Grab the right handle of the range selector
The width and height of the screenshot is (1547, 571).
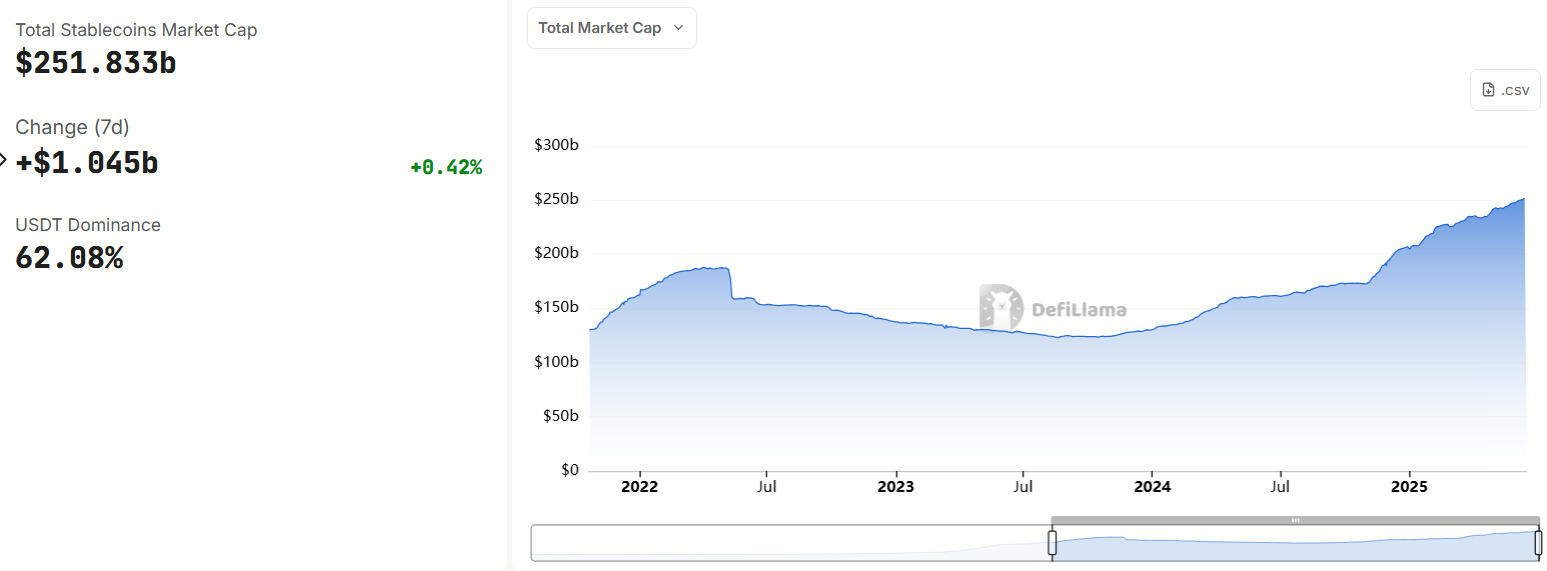[x=1538, y=543]
